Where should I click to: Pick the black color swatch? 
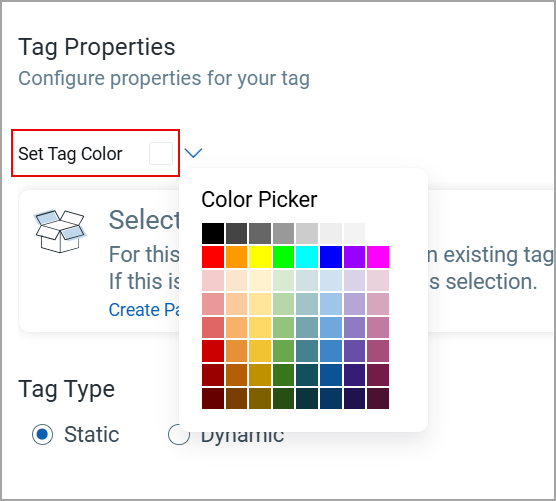point(213,233)
